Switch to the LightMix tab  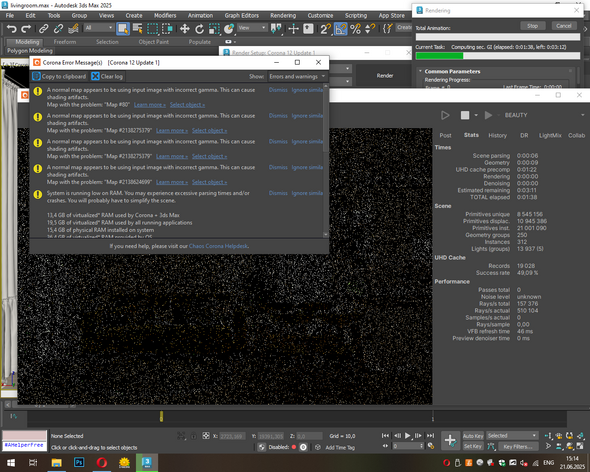[x=550, y=136]
